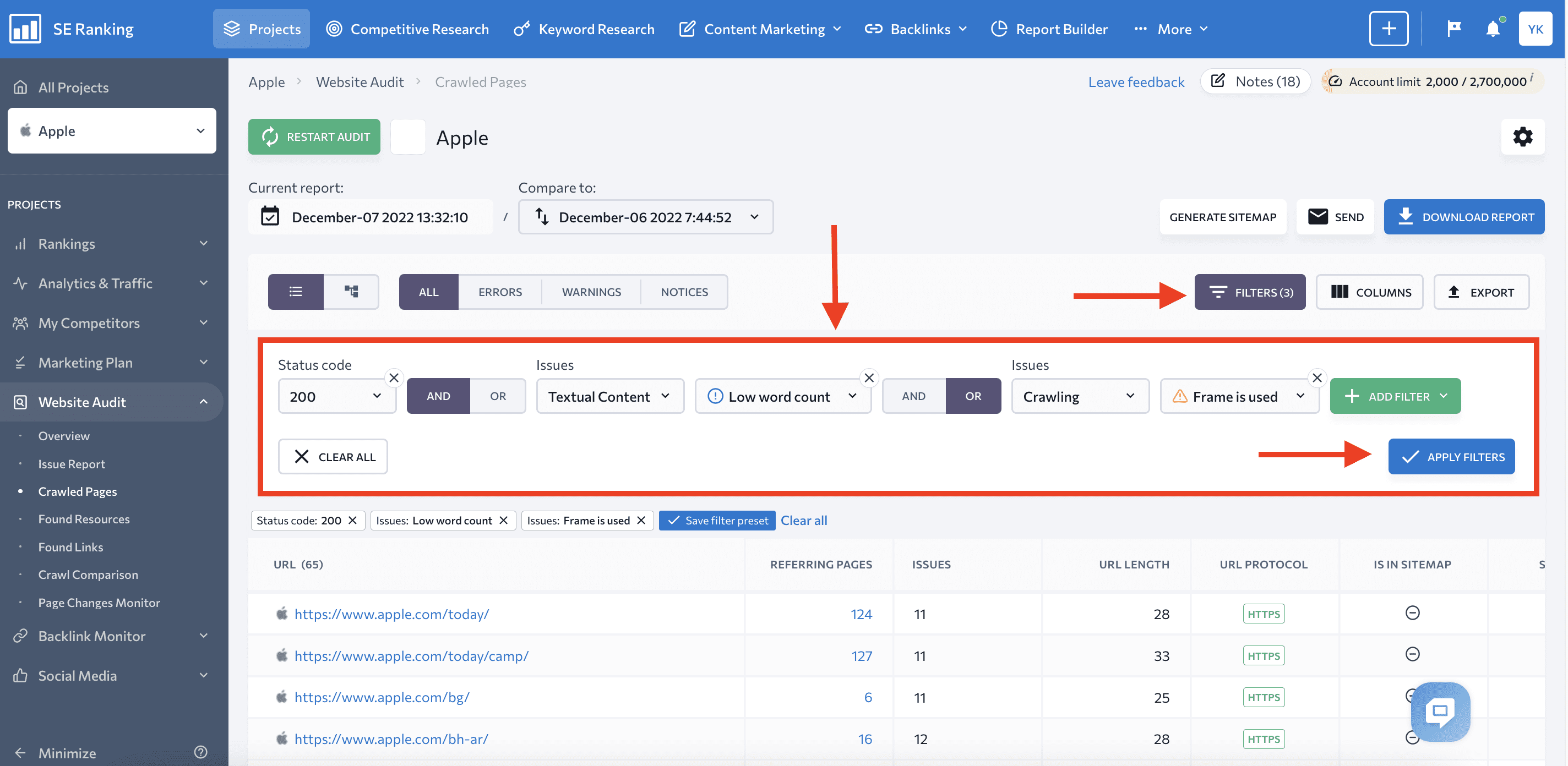Screen dimensions: 1568x766
Task: Click the EXPORT button
Action: point(1481,292)
